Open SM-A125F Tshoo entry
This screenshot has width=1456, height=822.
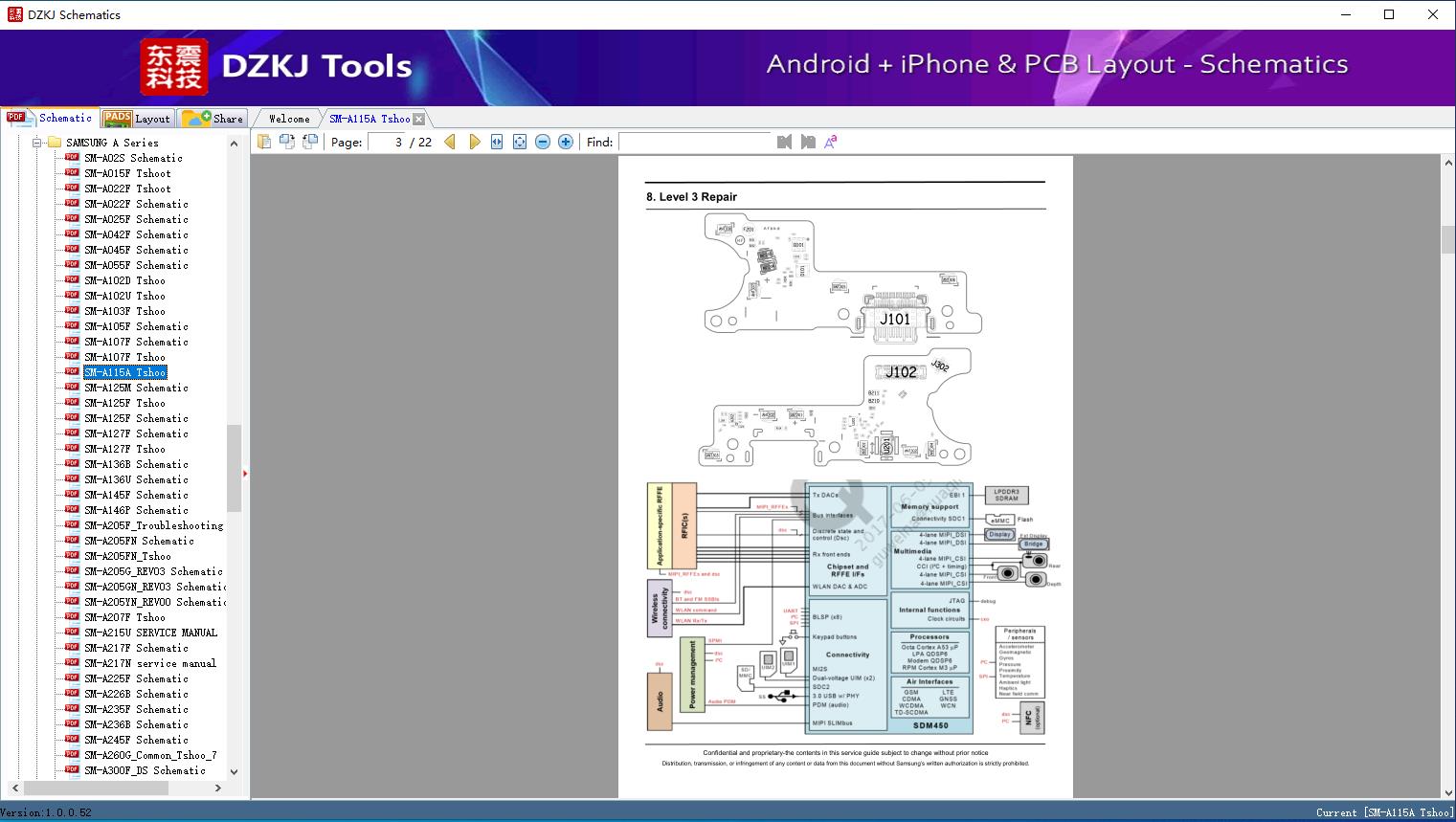(x=124, y=403)
